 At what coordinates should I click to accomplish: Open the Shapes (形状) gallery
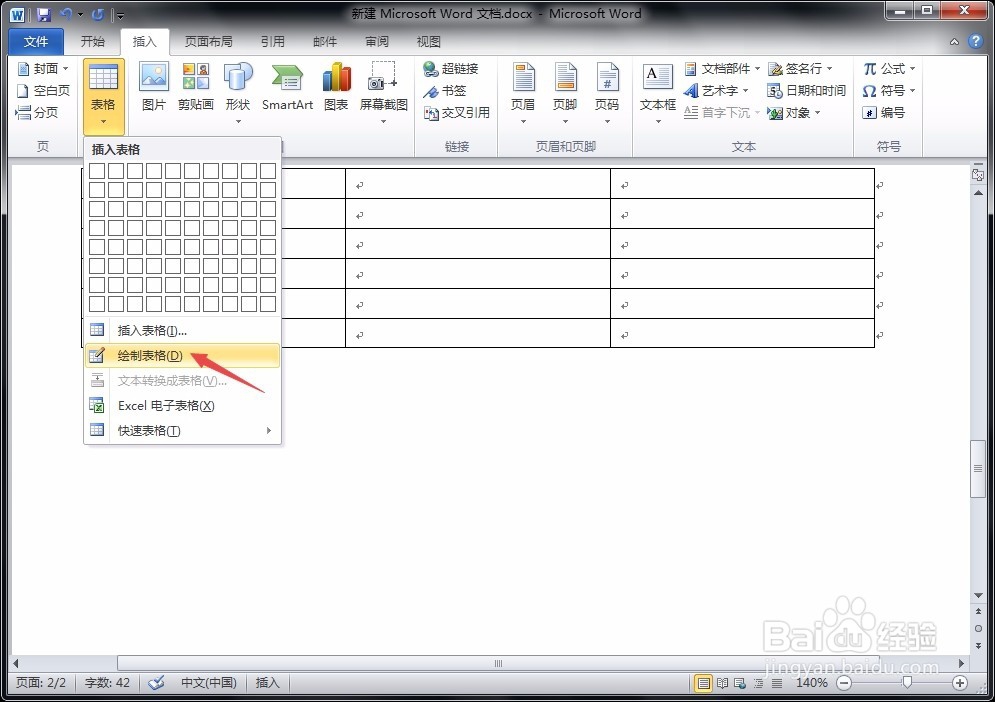tap(238, 94)
